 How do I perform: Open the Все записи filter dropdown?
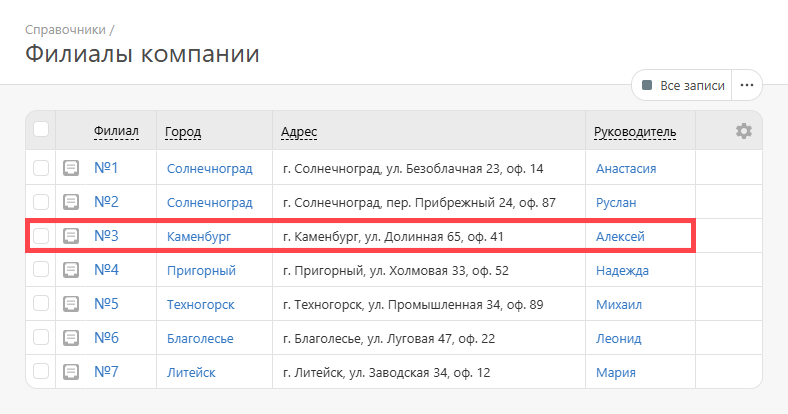click(x=682, y=85)
